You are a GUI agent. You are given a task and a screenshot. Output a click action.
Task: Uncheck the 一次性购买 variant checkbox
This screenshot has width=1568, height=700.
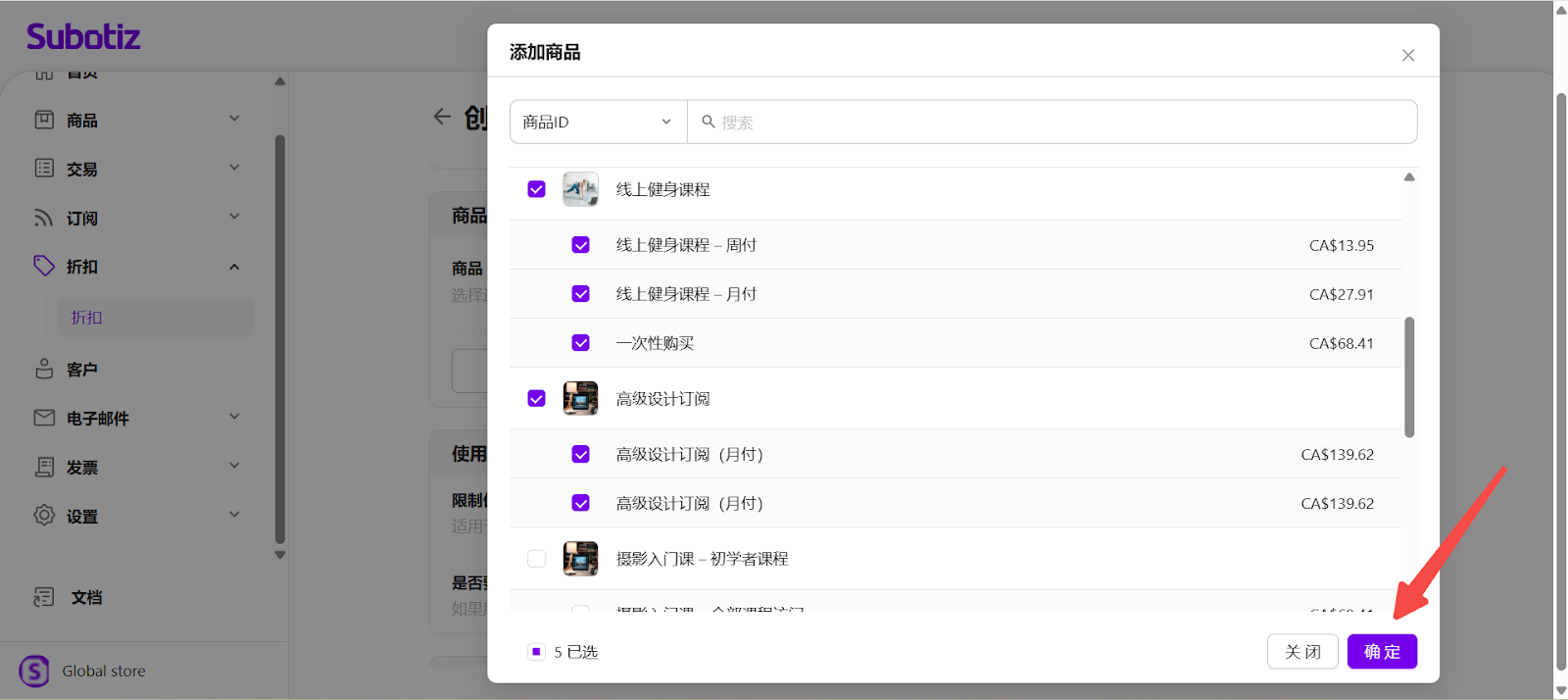point(580,343)
